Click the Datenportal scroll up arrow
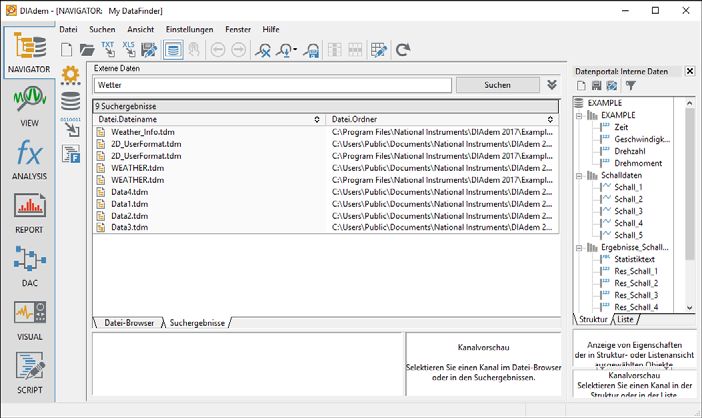This screenshot has height=418, width=702. pyautogui.click(x=689, y=103)
